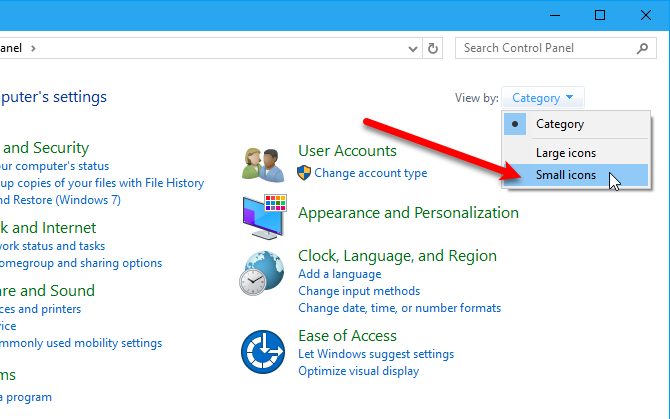The height and width of the screenshot is (419, 670).
Task: Open the Ease of Access circular icon
Action: click(263, 352)
